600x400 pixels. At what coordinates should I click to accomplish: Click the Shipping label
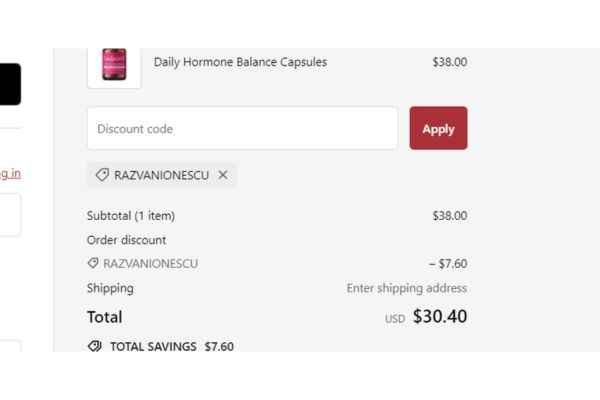pyautogui.click(x=110, y=288)
